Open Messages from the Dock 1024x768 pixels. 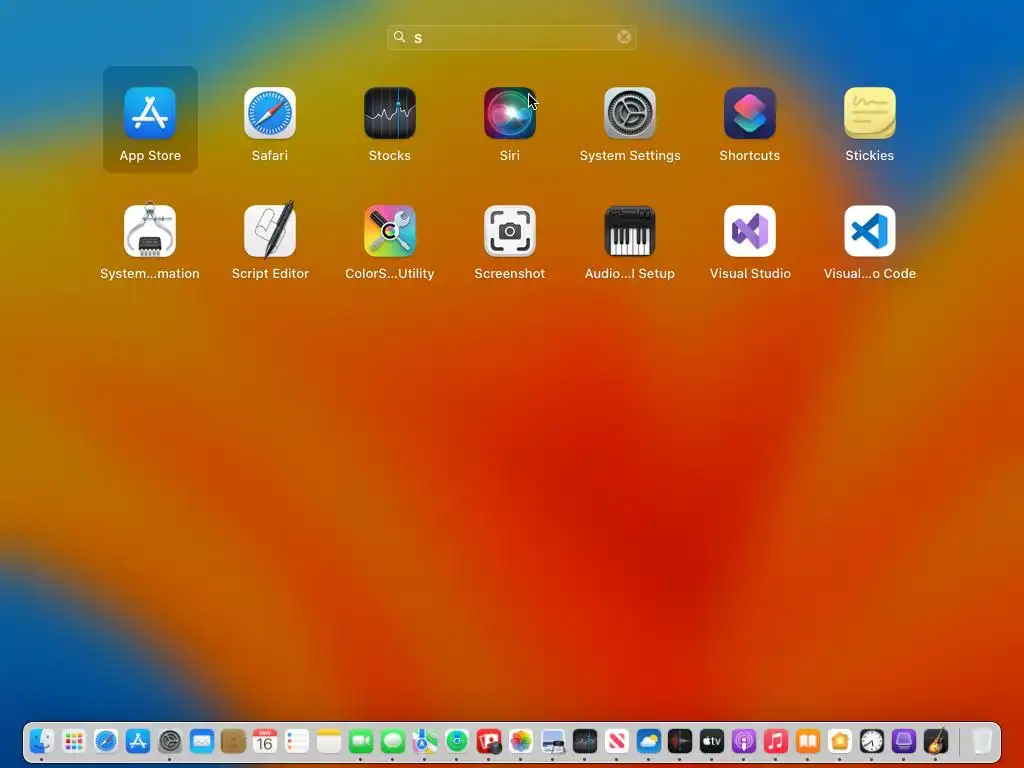[392, 741]
